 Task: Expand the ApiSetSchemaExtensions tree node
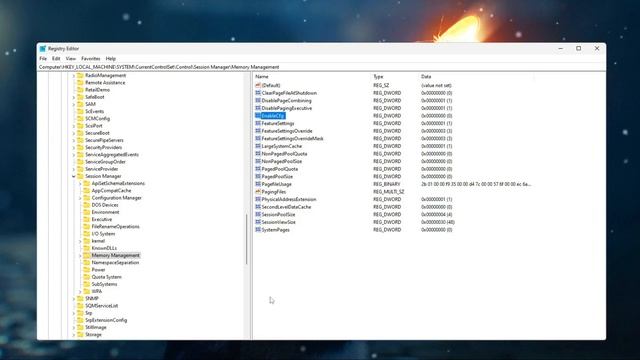pyautogui.click(x=80, y=184)
